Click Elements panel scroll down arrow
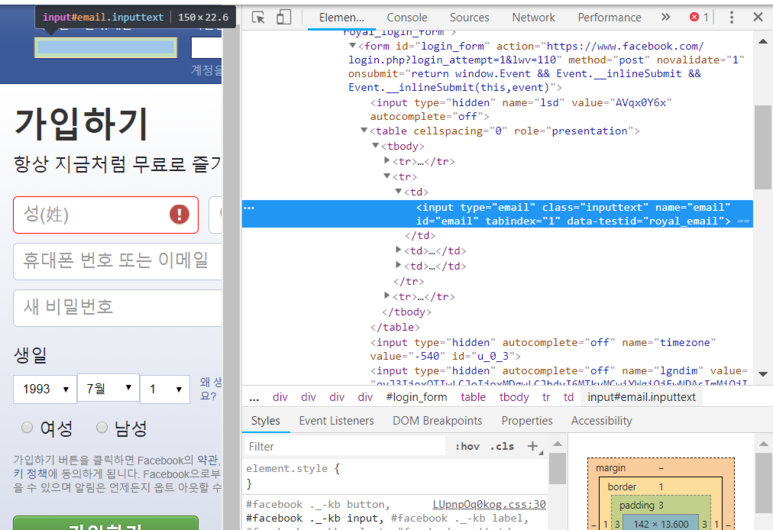Viewport: 773px width, 530px height. point(763,374)
